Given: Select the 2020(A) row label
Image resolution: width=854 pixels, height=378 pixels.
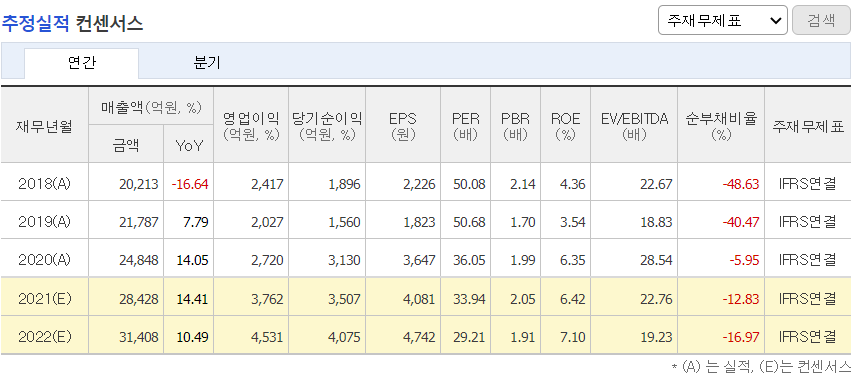Looking at the screenshot, I should point(45,260).
